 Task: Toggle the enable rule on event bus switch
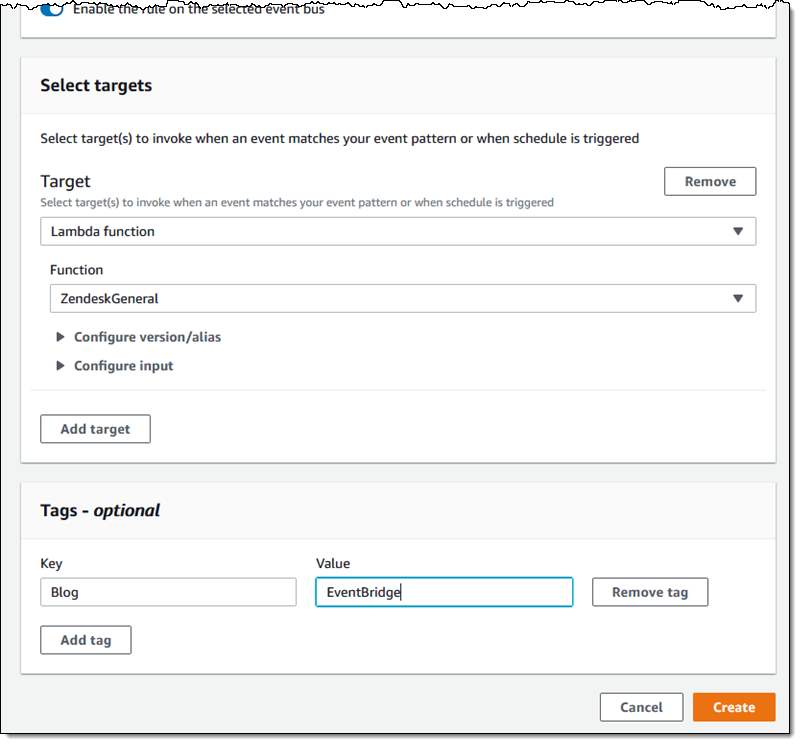[52, 9]
